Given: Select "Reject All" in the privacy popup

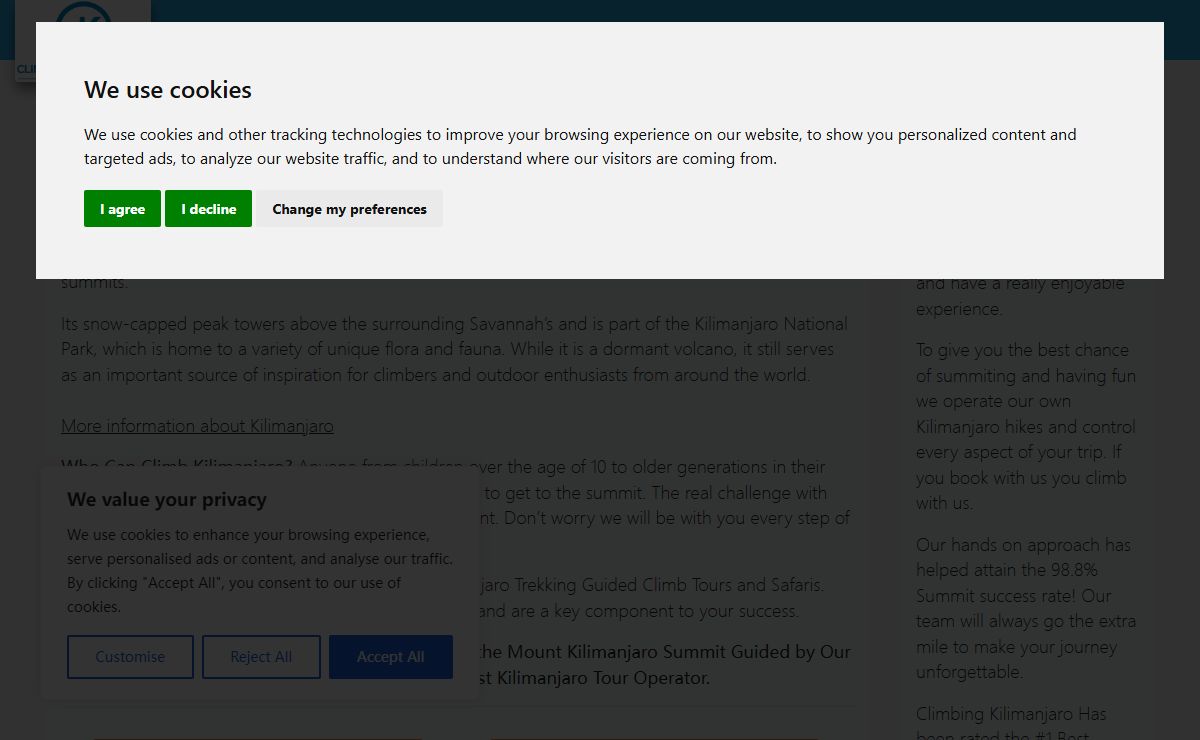Looking at the screenshot, I should [261, 657].
